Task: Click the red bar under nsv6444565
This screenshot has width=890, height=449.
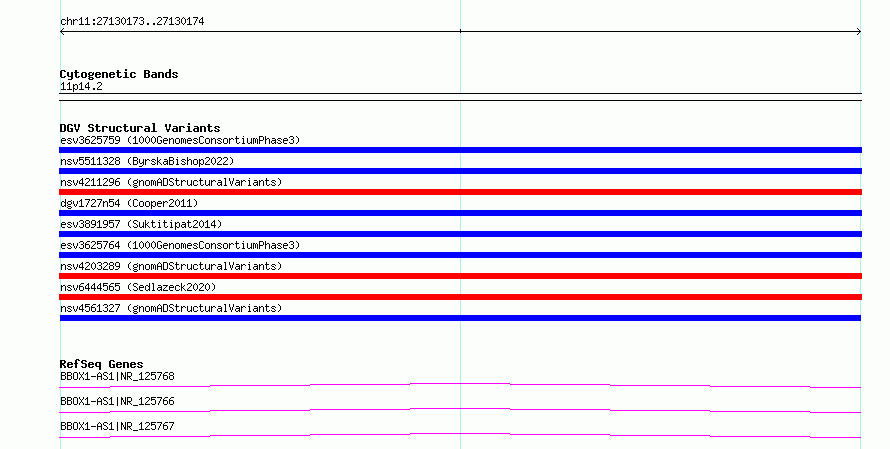Action: 460,297
